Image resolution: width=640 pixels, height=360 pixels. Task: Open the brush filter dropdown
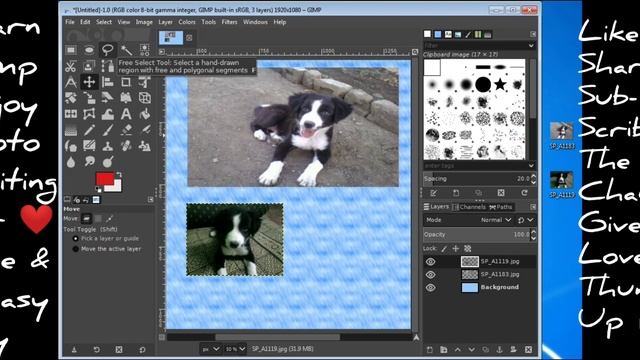click(x=531, y=46)
